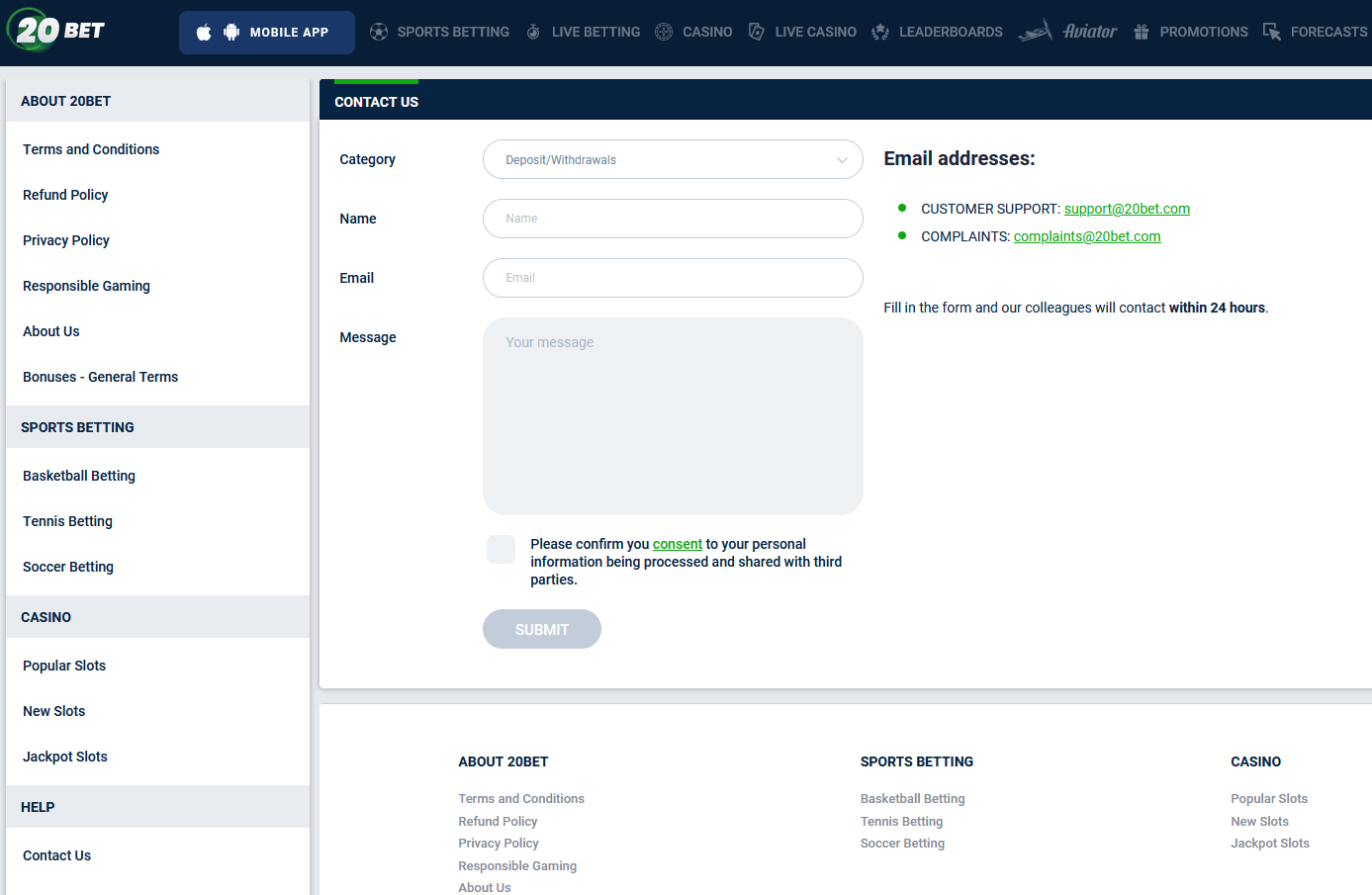The image size is (1372, 895).
Task: Click the Promotions gift icon
Action: pyautogui.click(x=1142, y=32)
